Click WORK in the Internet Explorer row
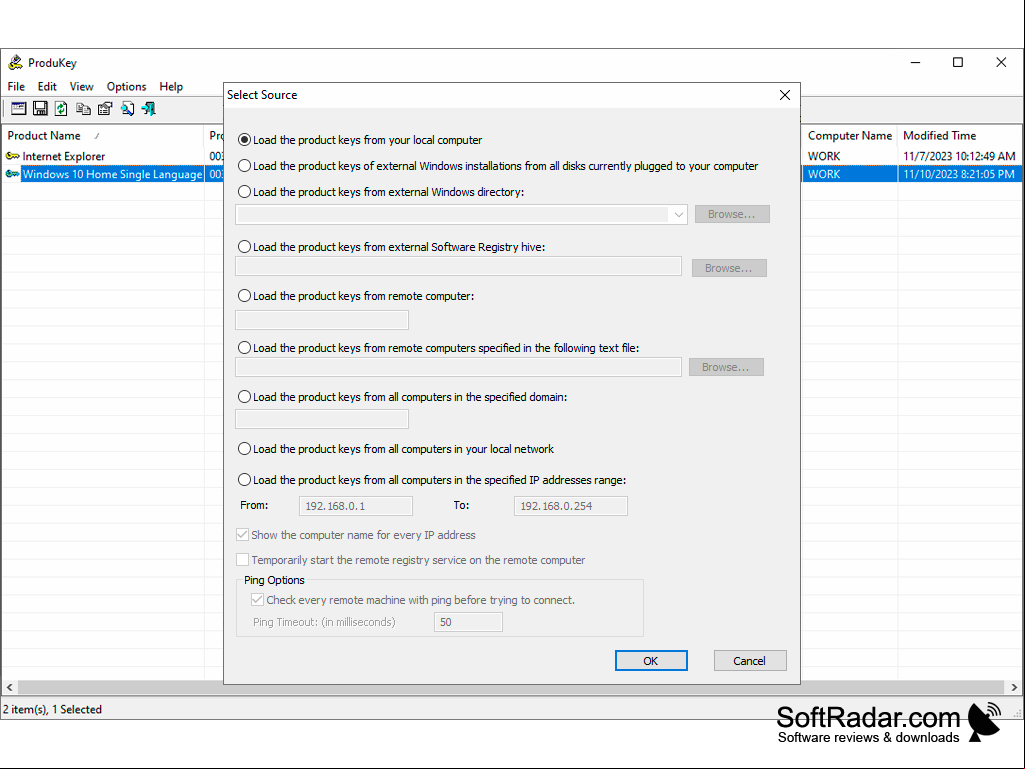This screenshot has height=769, width=1025. tap(824, 156)
